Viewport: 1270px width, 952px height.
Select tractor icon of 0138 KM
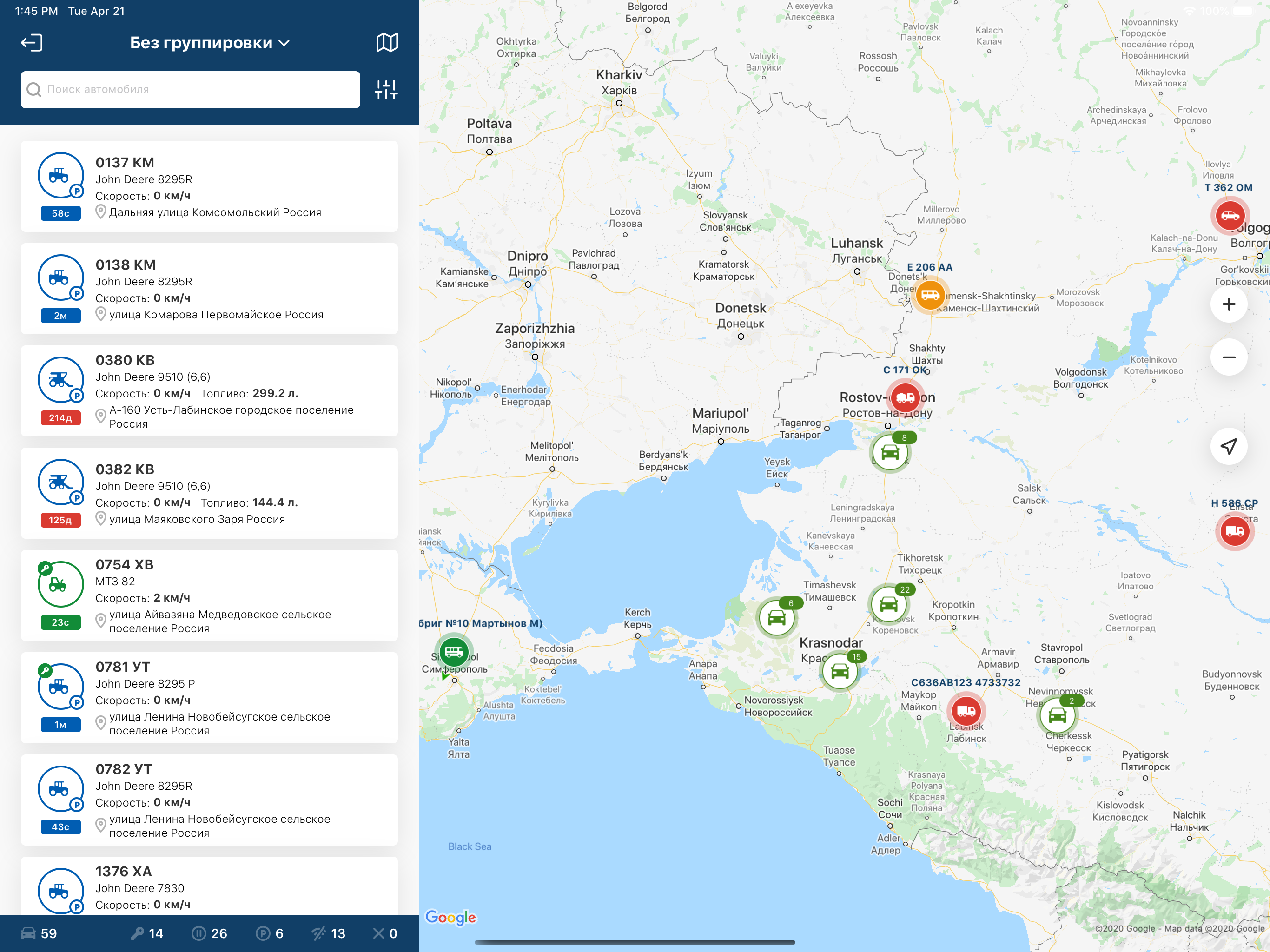[x=60, y=278]
